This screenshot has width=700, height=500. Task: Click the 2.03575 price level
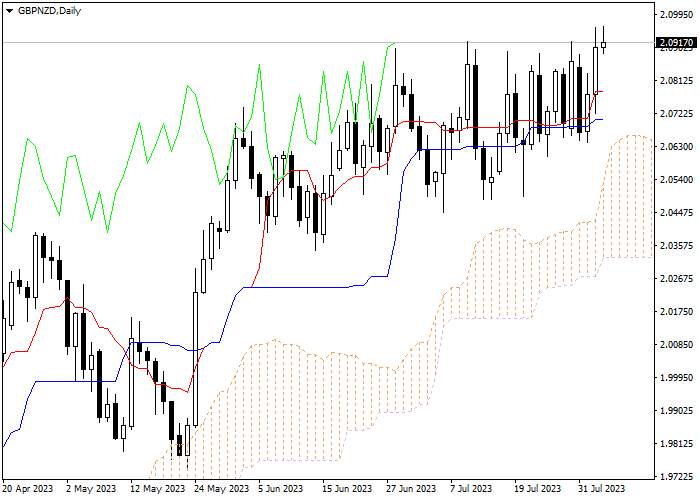676,246
